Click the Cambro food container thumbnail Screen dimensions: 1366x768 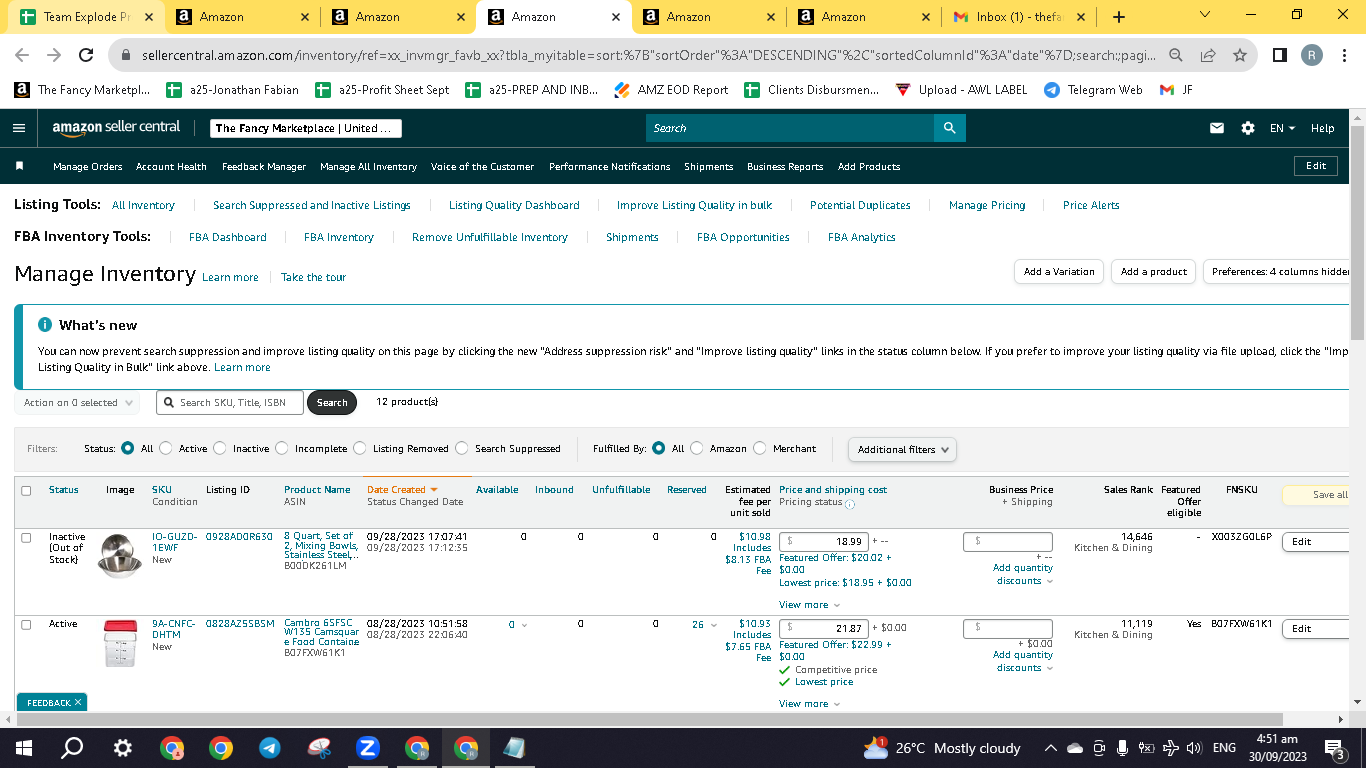[119, 643]
